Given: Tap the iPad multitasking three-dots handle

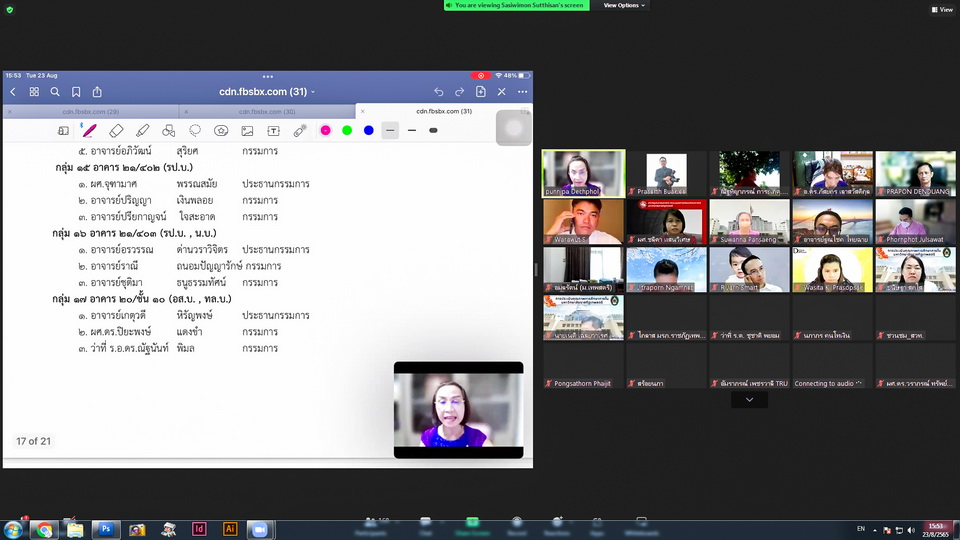Looking at the screenshot, I should click(x=268, y=77).
